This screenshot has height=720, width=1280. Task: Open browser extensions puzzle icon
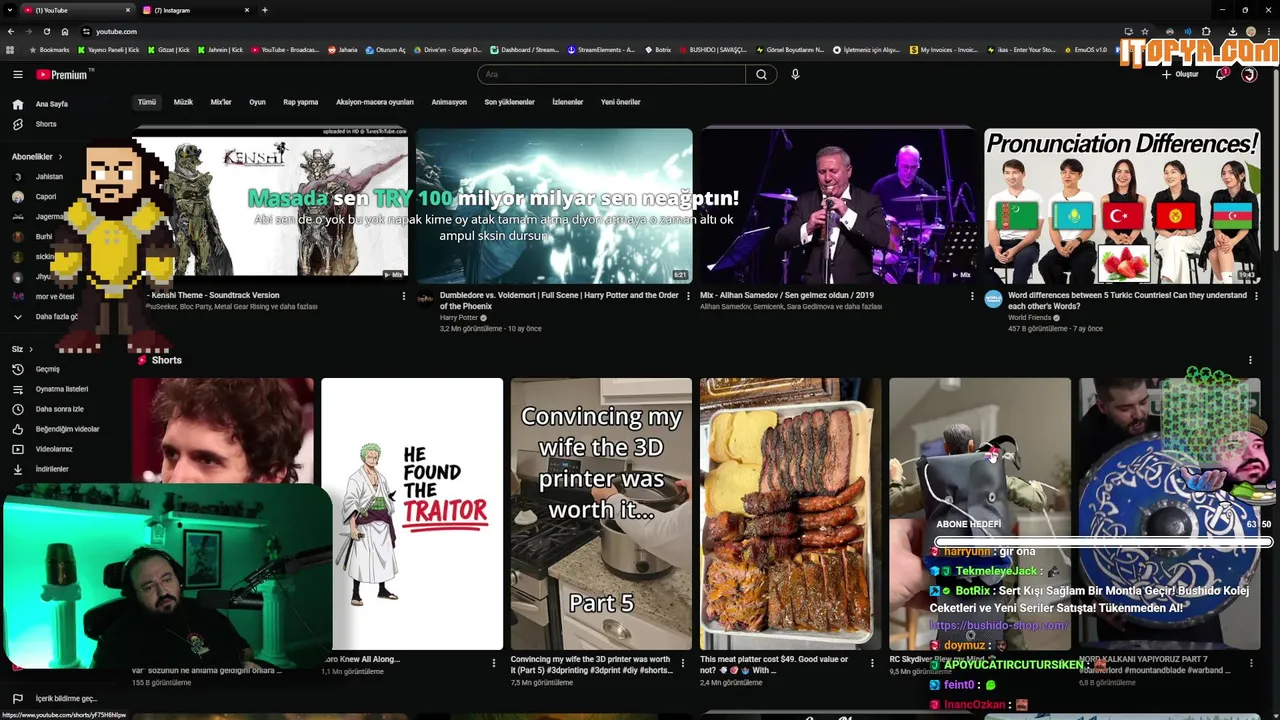point(1206,31)
